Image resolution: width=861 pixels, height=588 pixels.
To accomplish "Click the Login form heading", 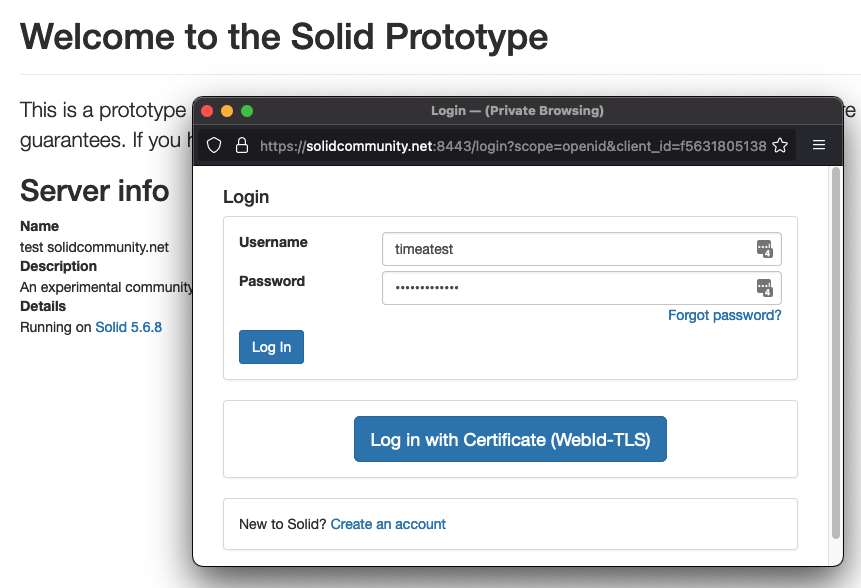I will tap(246, 197).
